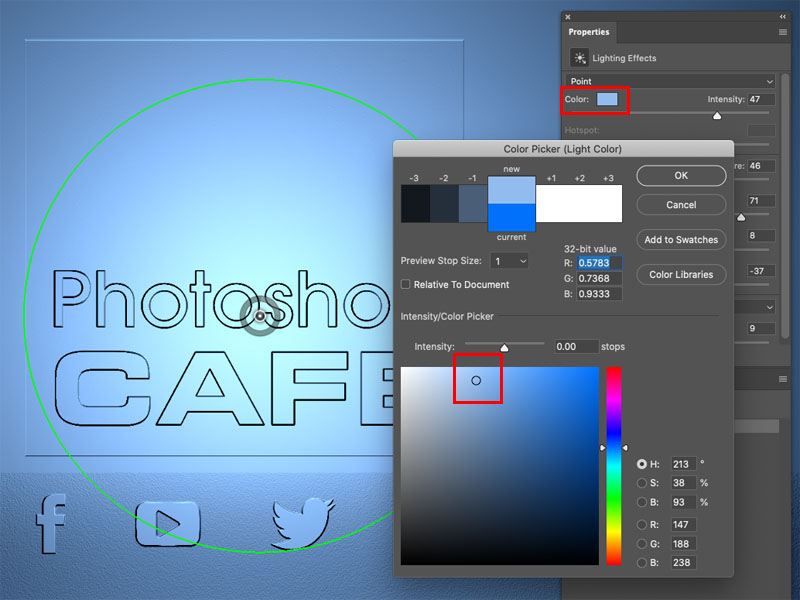800x600 pixels.
Task: Switch to the Properties tab
Action: [589, 32]
